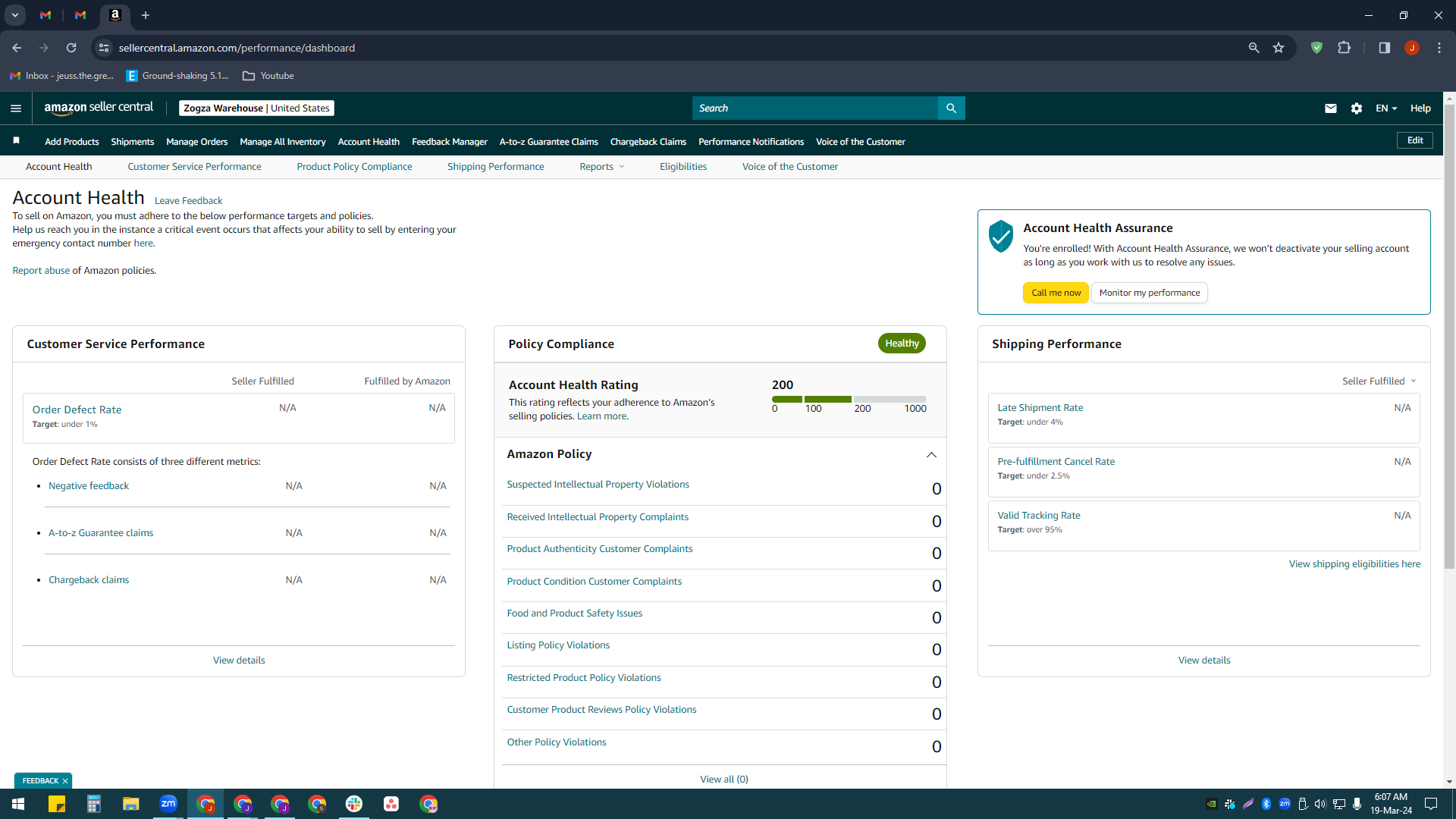Switch to Product Policy Compliance tab
This screenshot has height=819, width=1456.
click(x=355, y=167)
